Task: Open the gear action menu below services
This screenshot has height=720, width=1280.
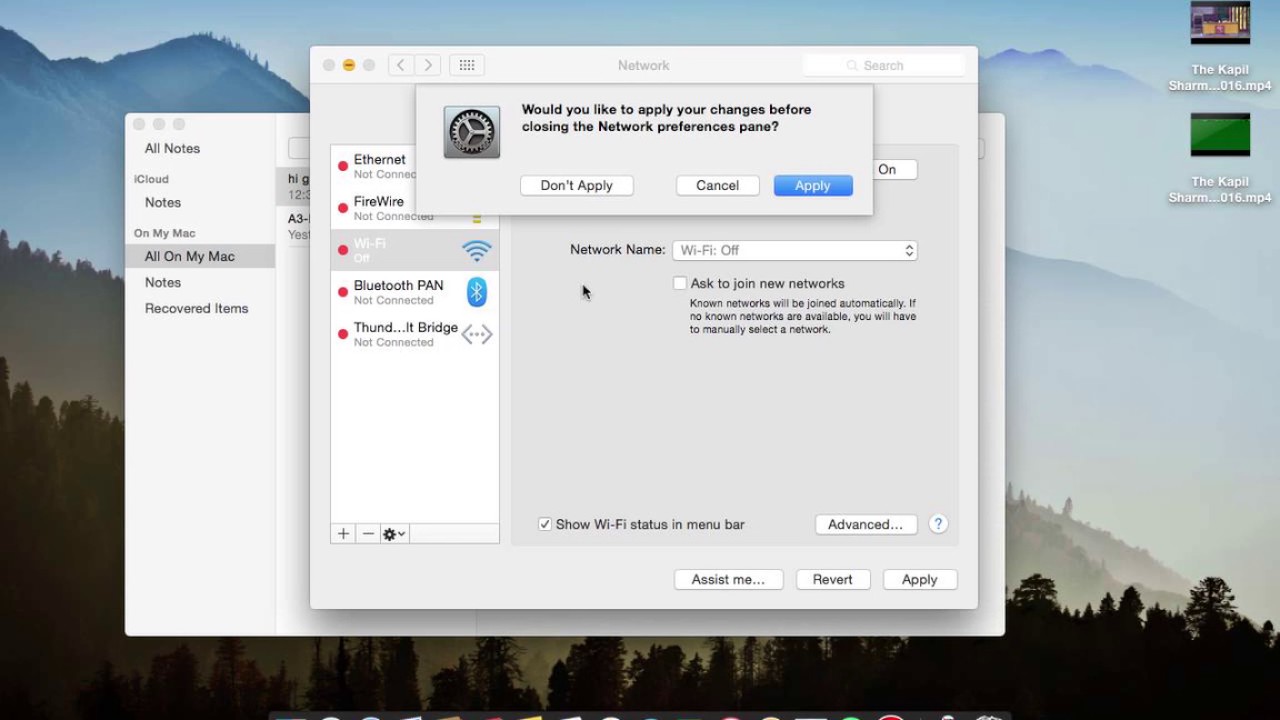Action: tap(394, 534)
